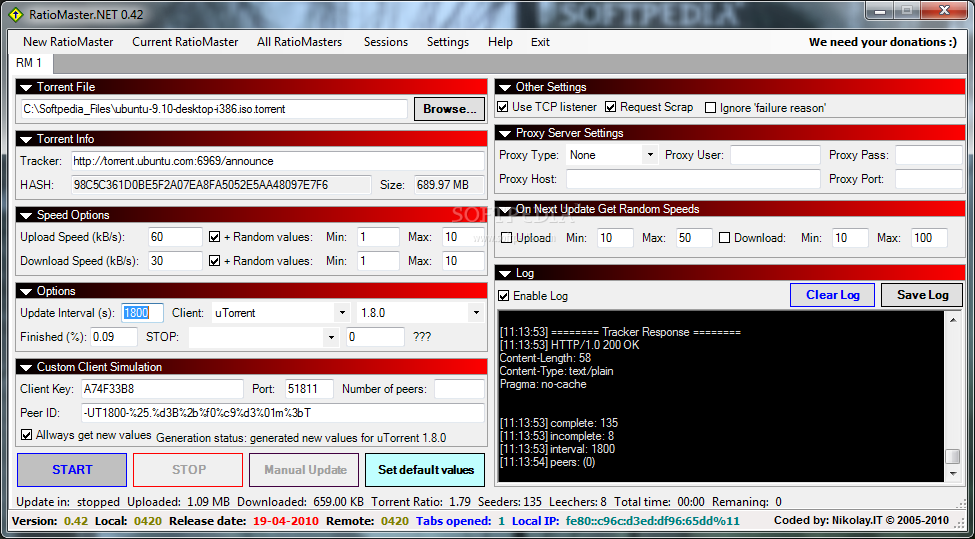
Task: Click the Clear Log button
Action: click(x=833, y=295)
